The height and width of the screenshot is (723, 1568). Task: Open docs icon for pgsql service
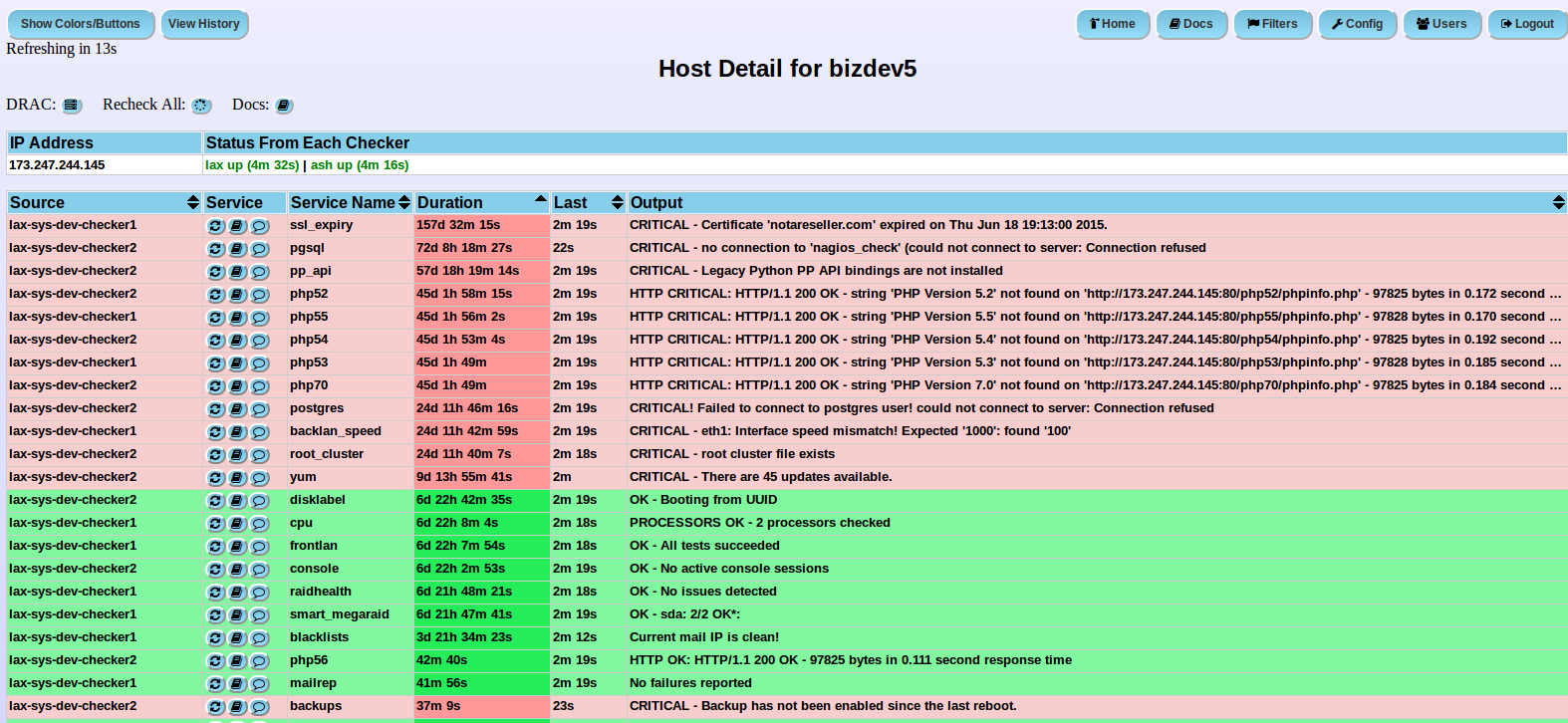coord(237,249)
